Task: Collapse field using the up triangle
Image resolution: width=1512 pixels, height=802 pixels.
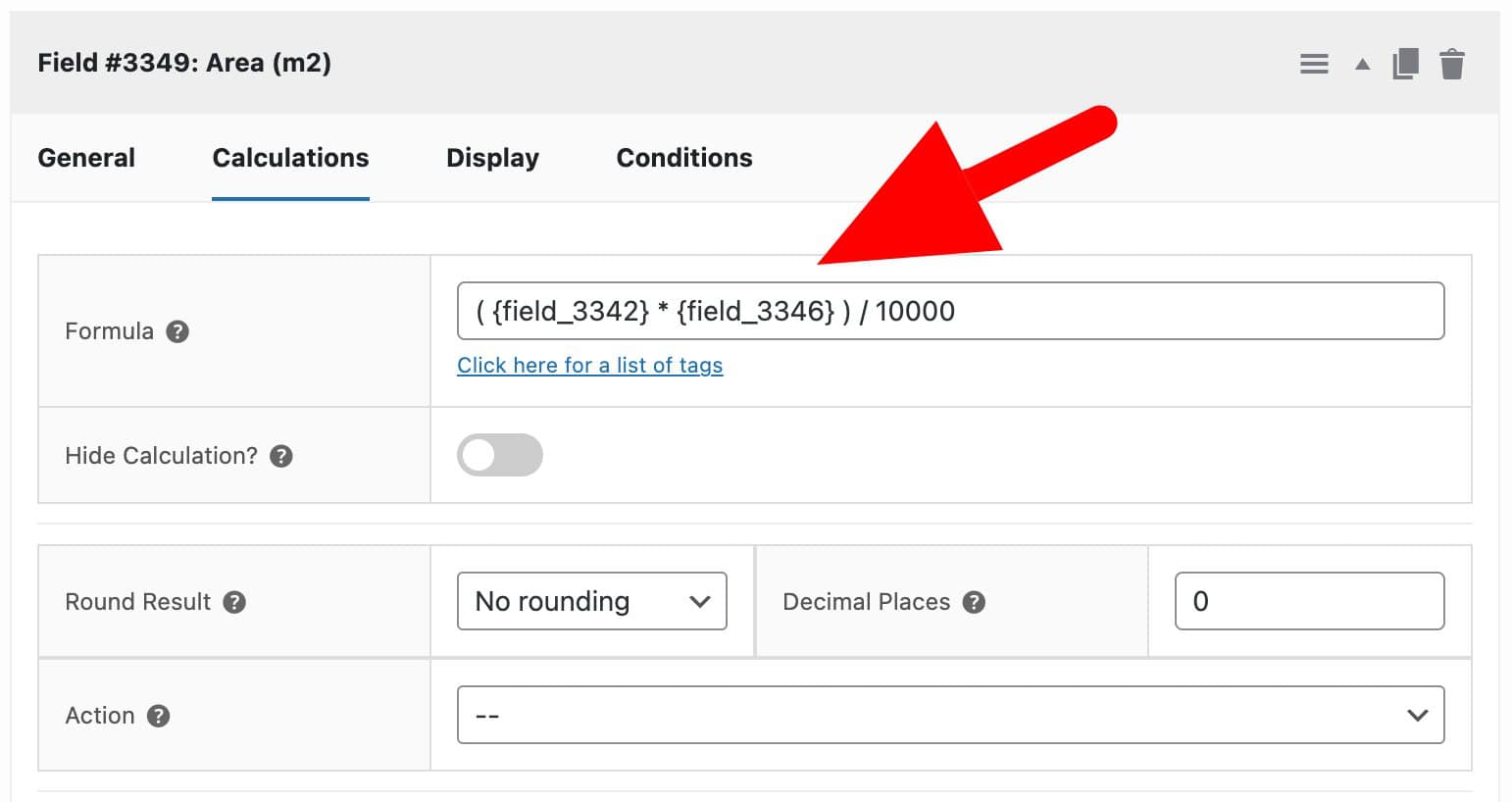Action: point(1362,65)
